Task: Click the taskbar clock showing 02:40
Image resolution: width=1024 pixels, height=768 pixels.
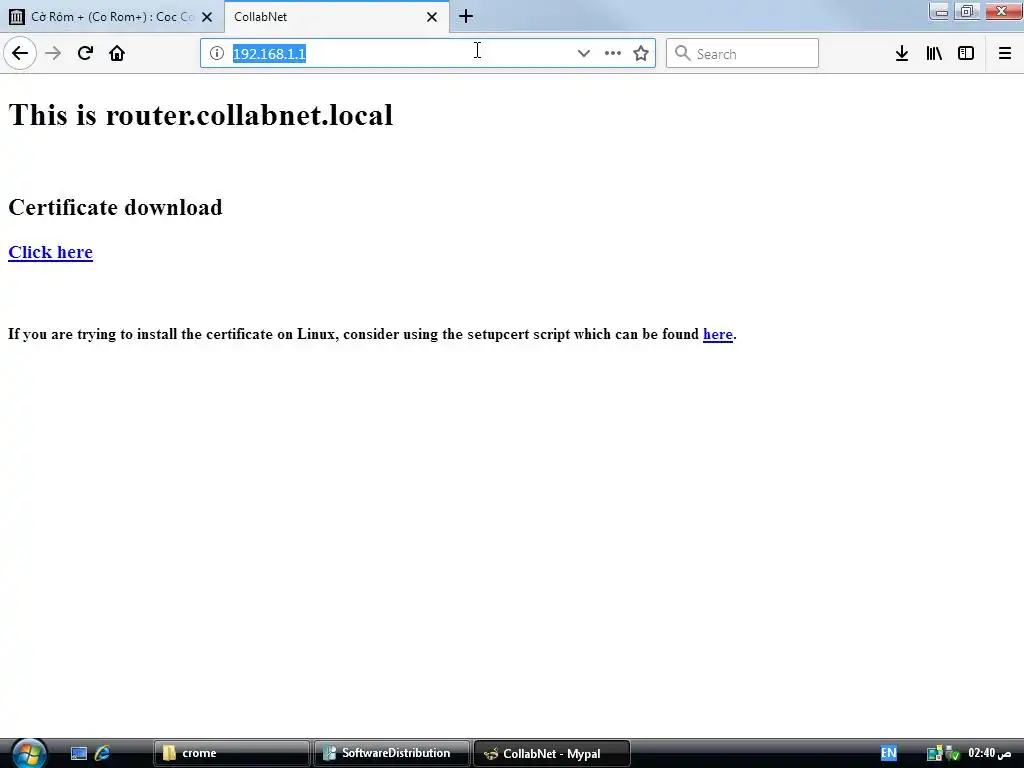Action: [990, 754]
